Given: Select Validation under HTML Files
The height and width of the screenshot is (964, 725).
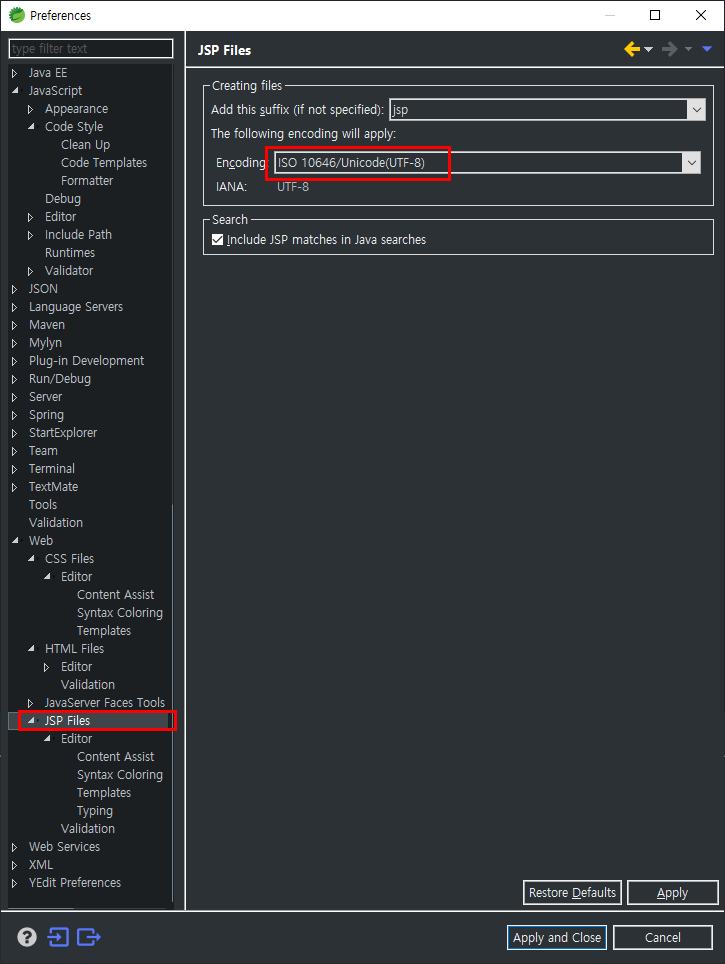Looking at the screenshot, I should 87,685.
